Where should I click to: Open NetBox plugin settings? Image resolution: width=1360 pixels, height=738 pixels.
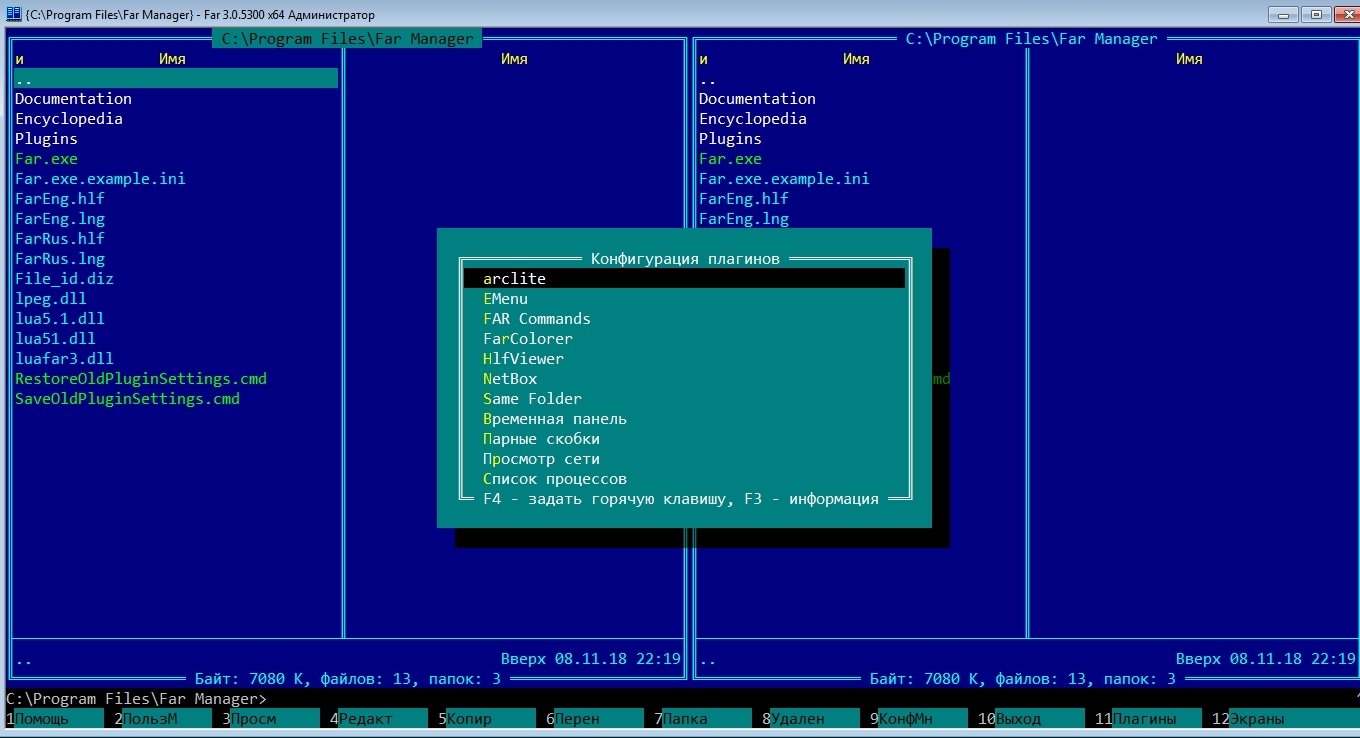click(510, 379)
